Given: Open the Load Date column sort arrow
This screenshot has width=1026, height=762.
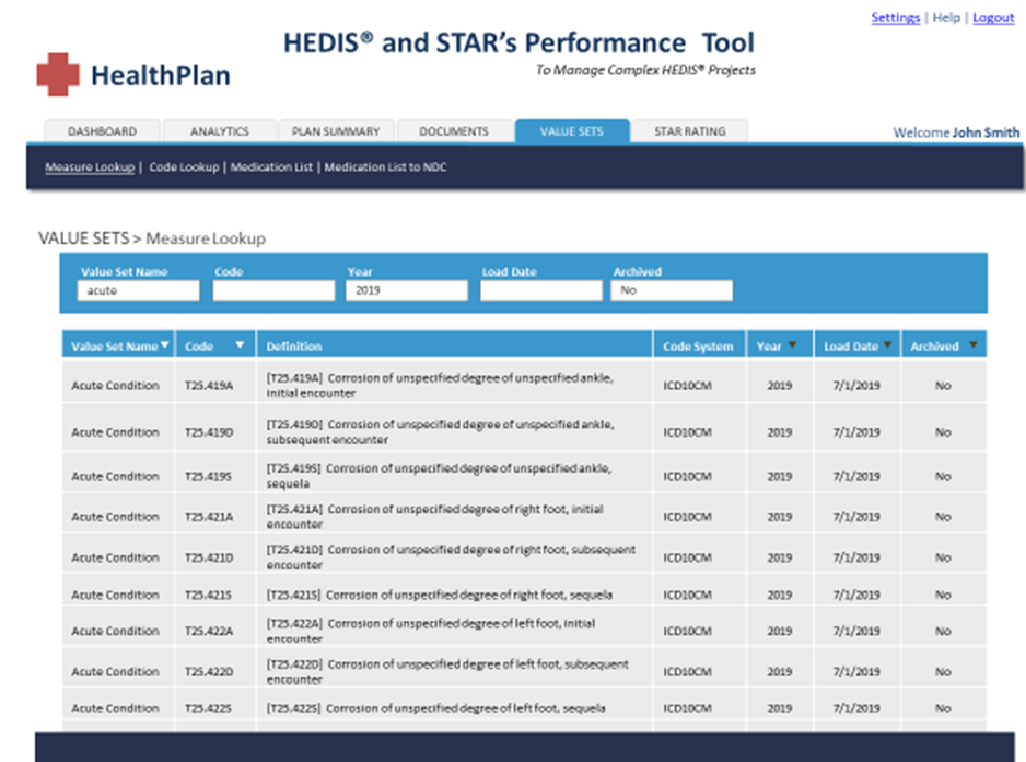Looking at the screenshot, I should pos(887,346).
